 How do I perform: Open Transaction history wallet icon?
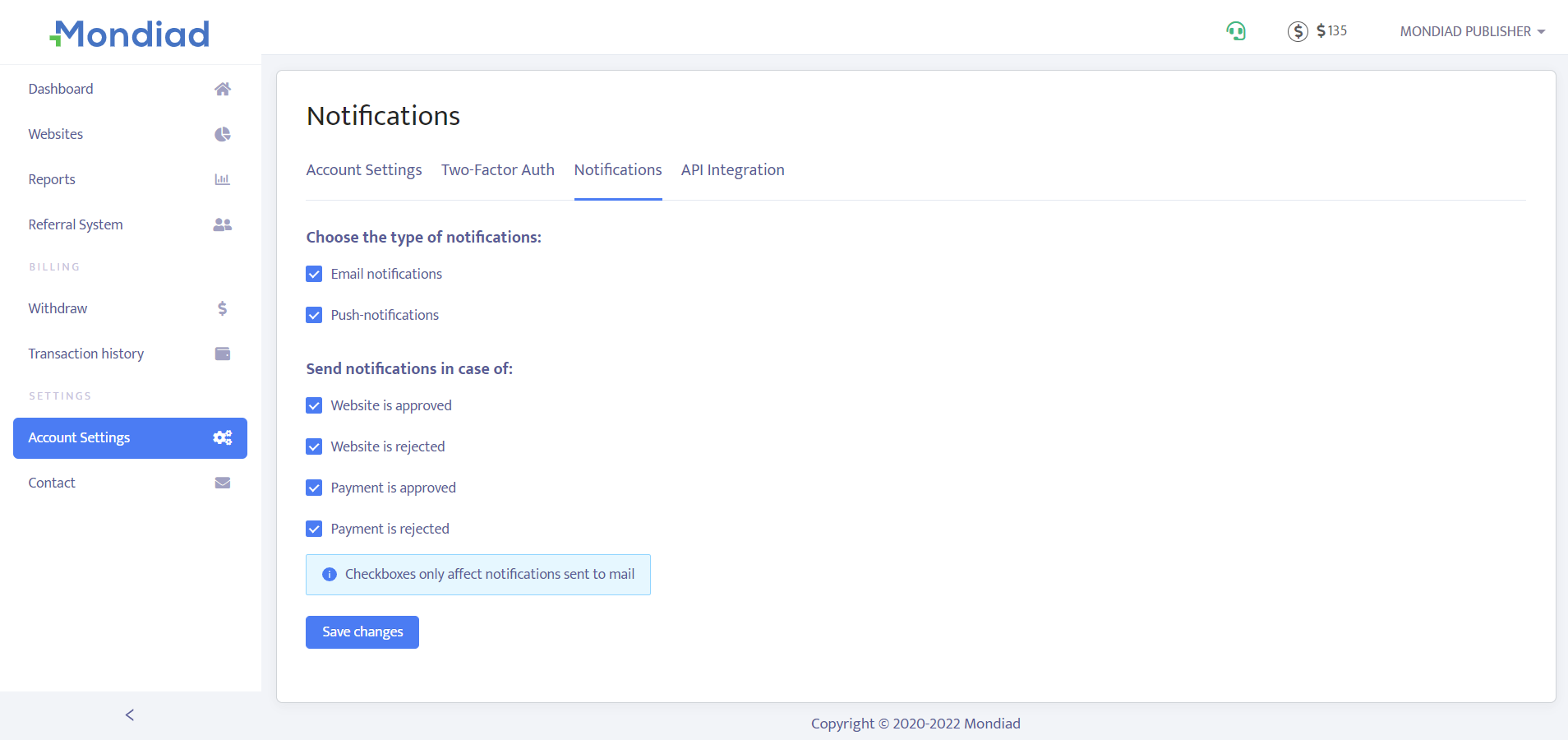click(222, 354)
